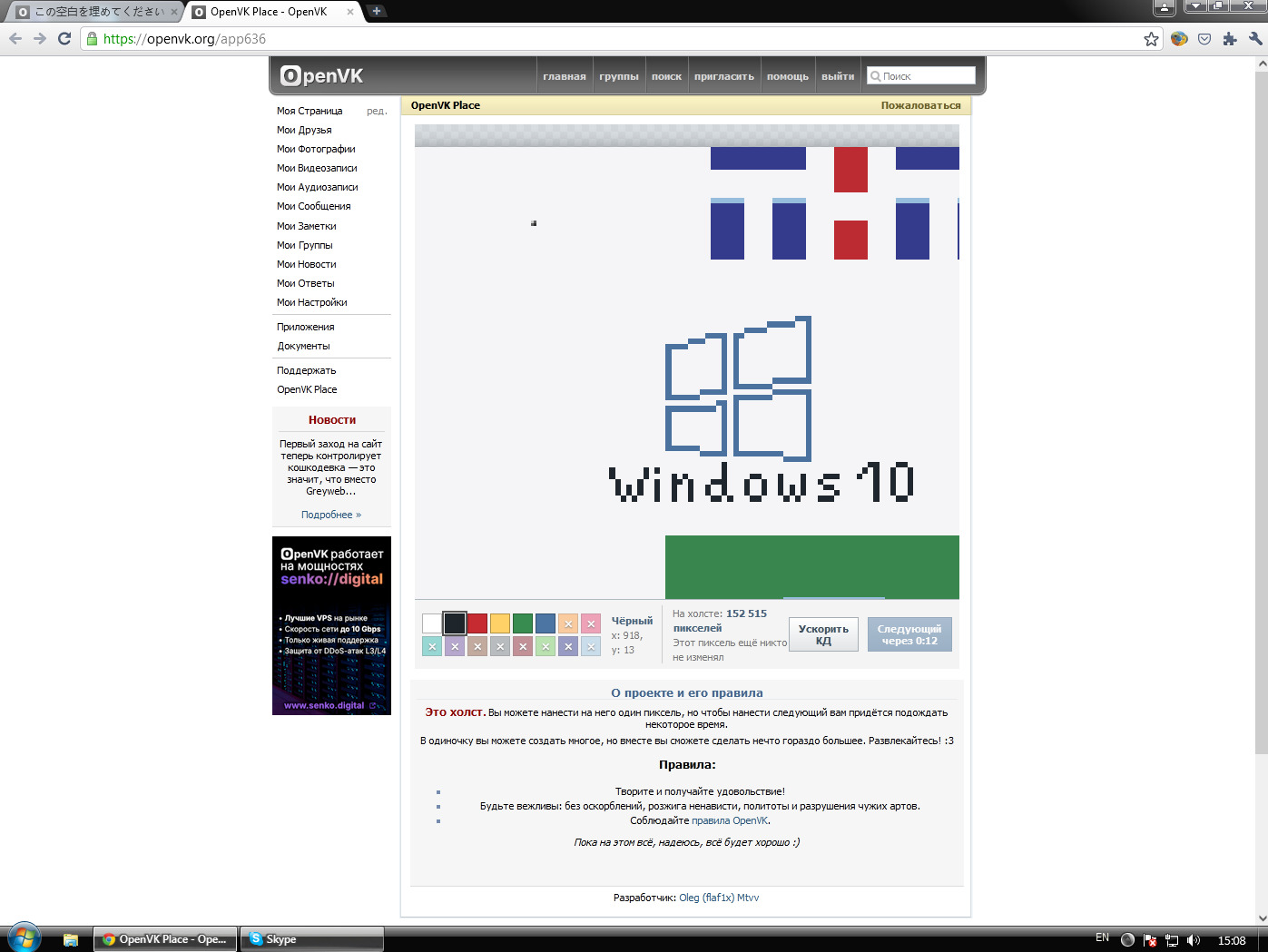Select the blue color swatch
Viewport: 1268px width, 952px height.
[x=546, y=623]
